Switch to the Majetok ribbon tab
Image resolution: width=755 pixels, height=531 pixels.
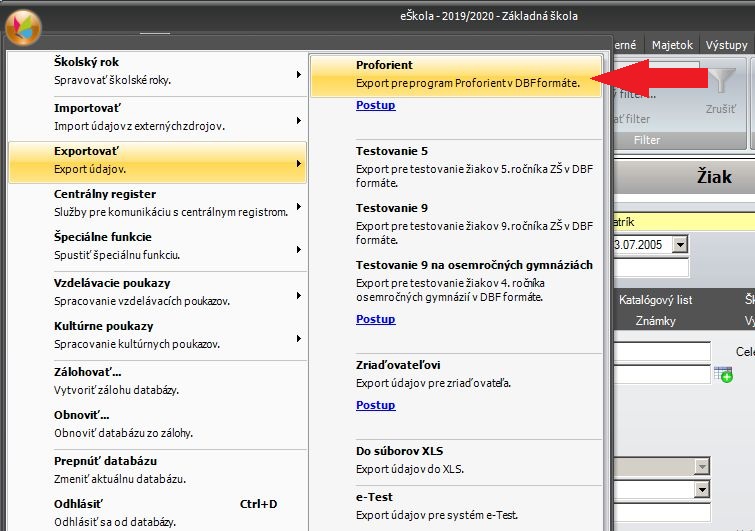672,45
